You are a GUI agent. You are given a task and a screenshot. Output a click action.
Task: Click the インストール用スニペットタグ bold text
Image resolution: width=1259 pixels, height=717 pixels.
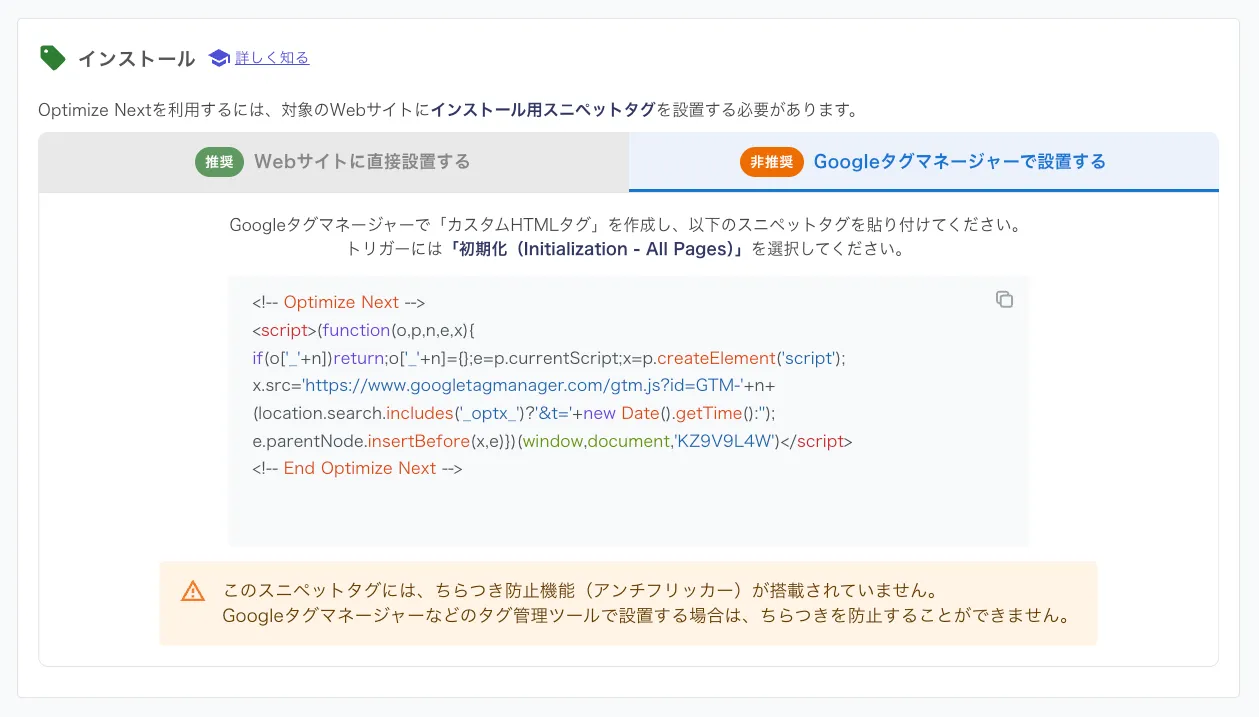click(543, 109)
